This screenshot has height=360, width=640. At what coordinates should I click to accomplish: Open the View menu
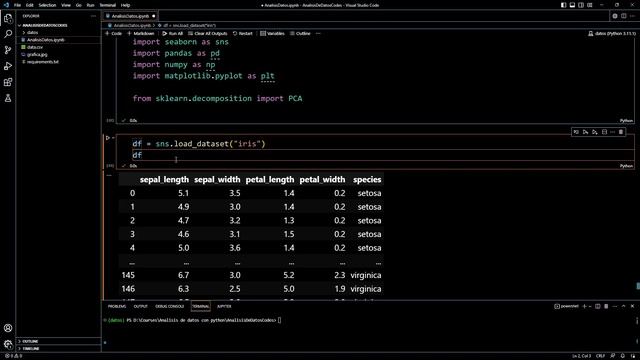66,5
